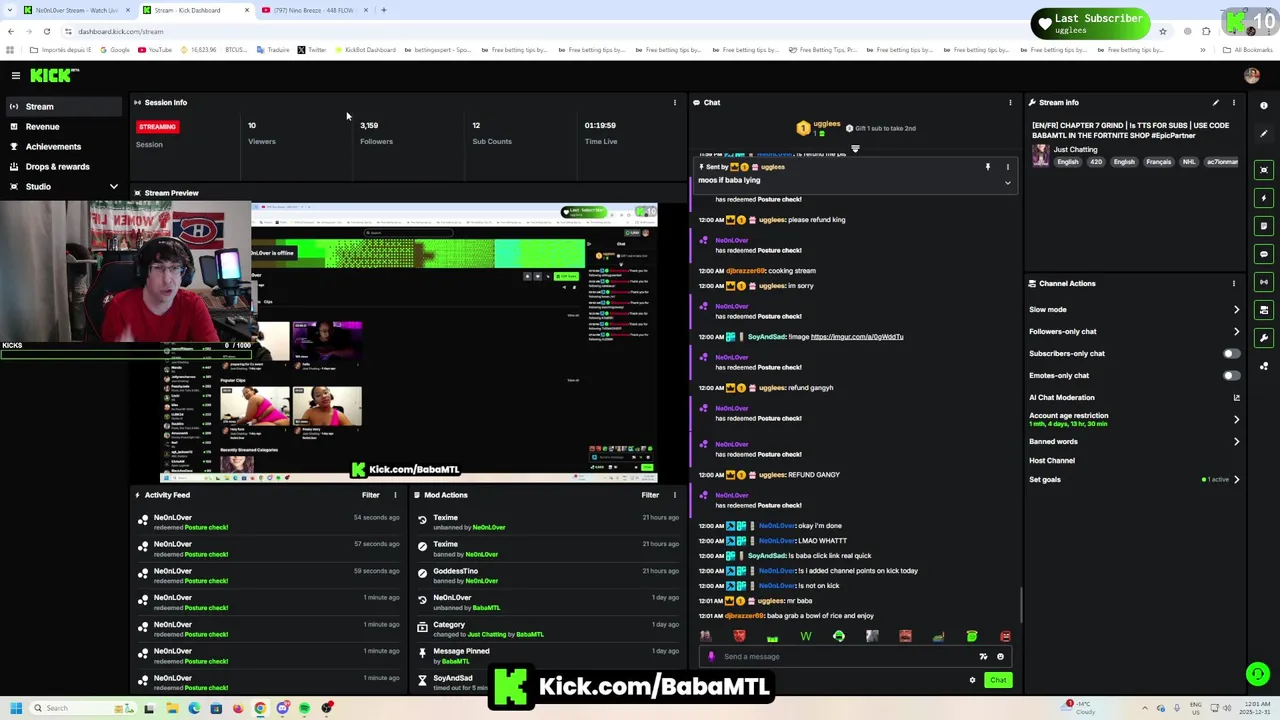Open new browser tab with plus

(x=384, y=10)
